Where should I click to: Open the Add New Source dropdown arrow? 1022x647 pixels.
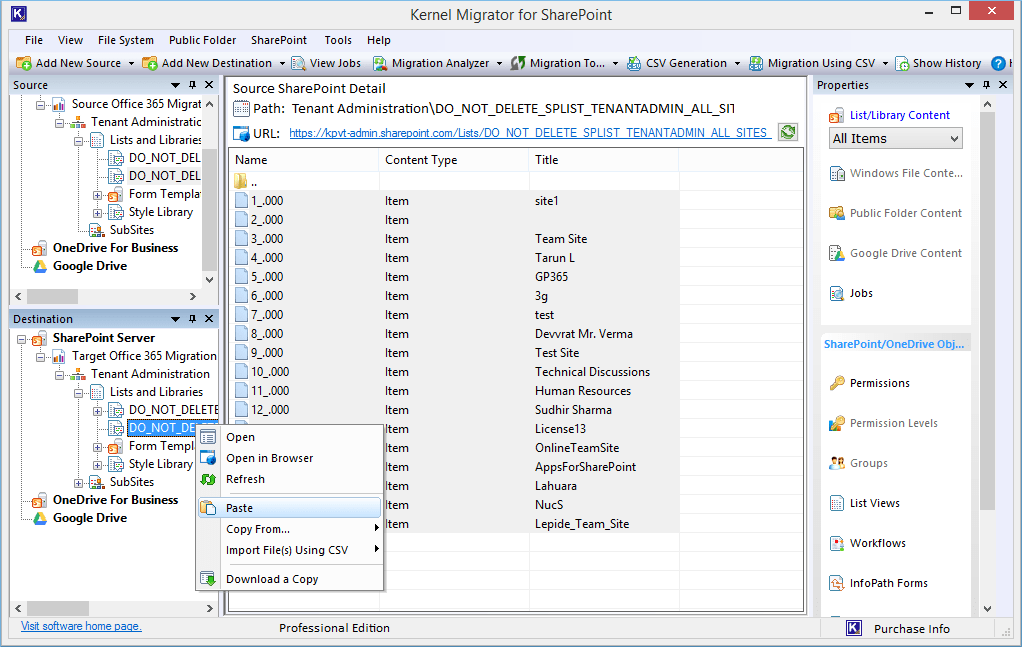[x=131, y=64]
